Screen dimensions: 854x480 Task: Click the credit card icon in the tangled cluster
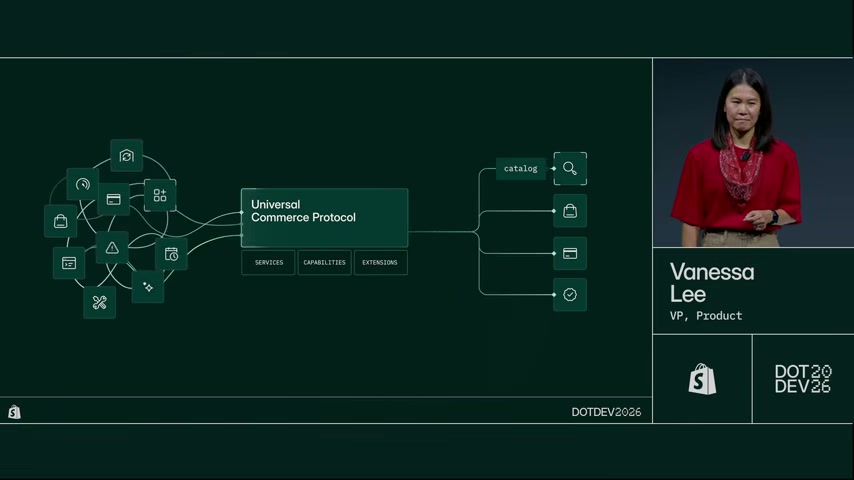pyautogui.click(x=113, y=199)
